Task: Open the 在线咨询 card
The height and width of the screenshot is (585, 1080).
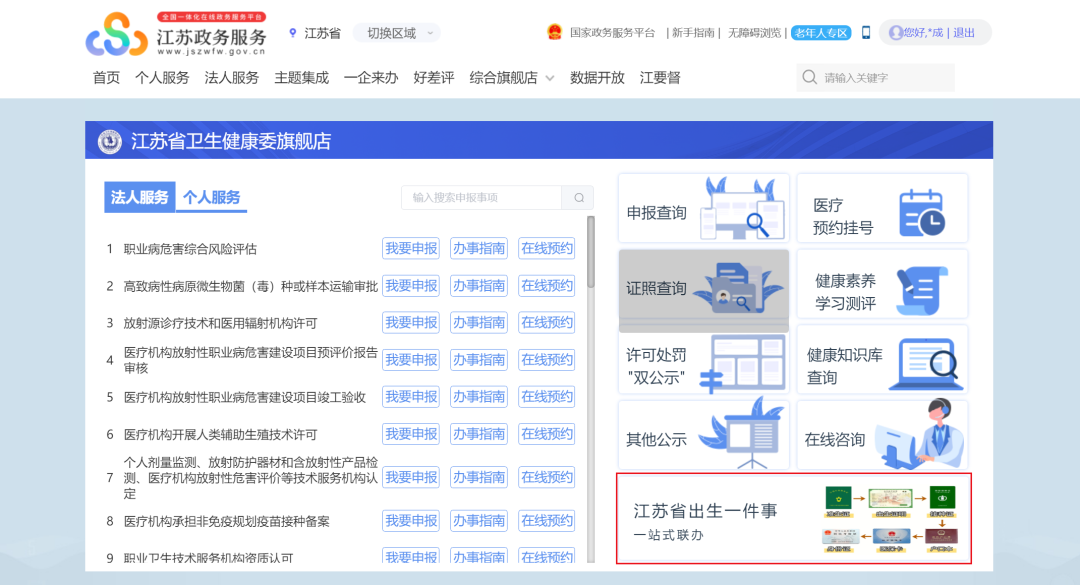Action: click(x=882, y=435)
